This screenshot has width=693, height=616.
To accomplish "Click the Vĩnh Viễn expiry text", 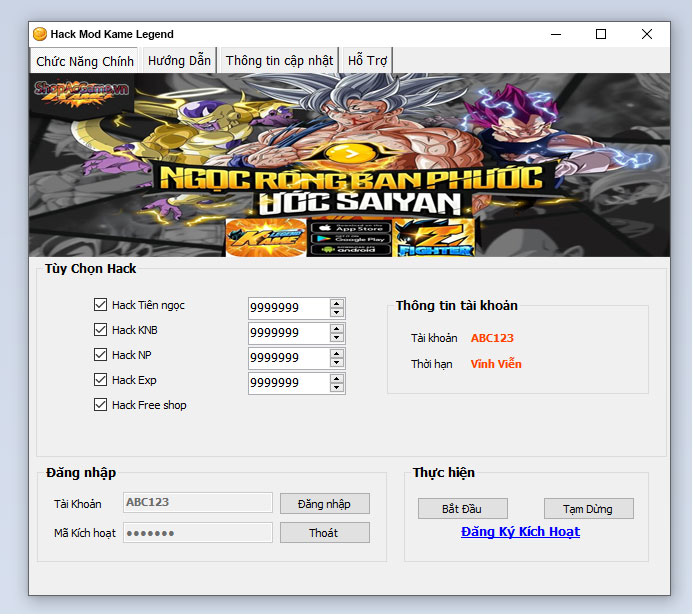I will (496, 364).
